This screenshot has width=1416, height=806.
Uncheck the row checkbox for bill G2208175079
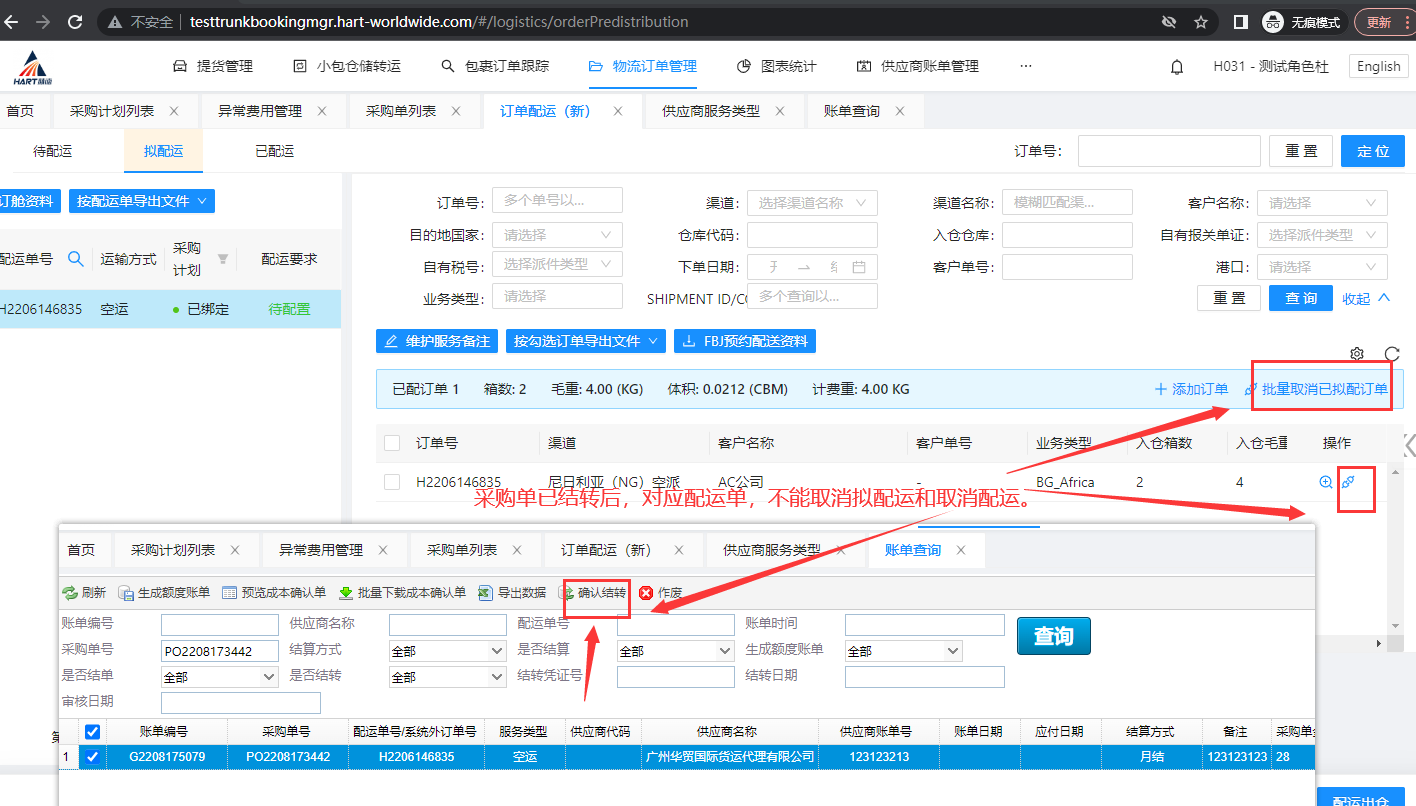point(93,757)
